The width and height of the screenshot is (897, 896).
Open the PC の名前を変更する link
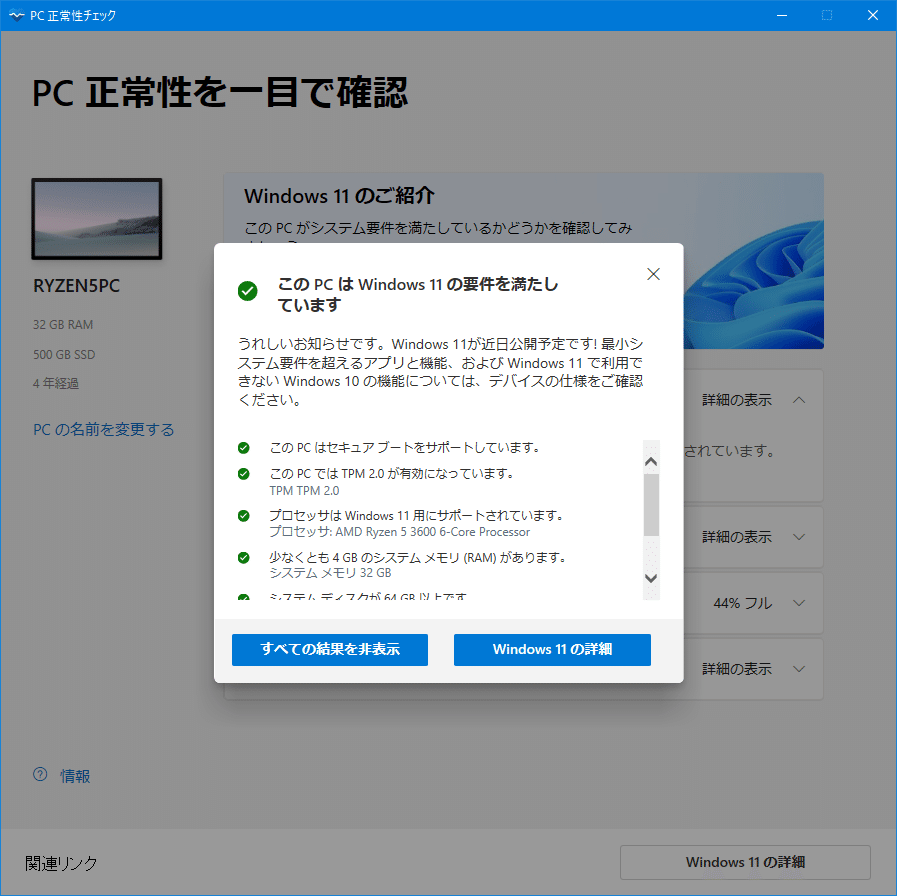(x=104, y=430)
